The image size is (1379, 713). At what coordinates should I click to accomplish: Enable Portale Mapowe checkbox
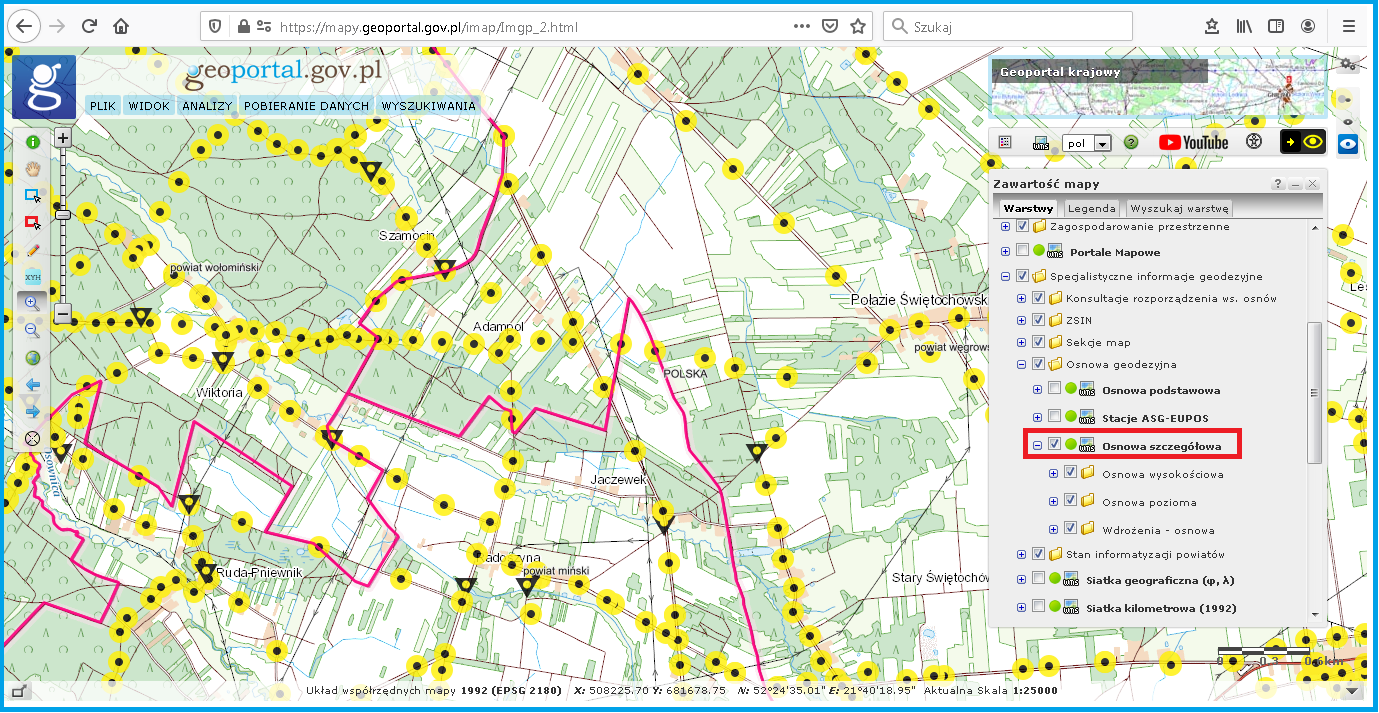1022,251
